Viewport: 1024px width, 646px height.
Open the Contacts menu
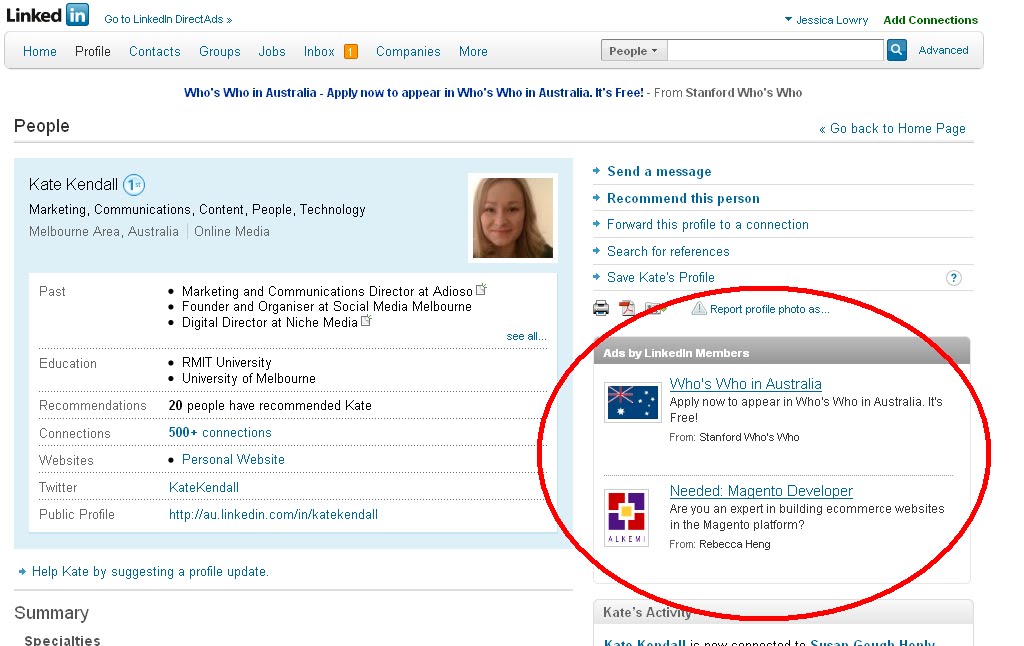155,52
